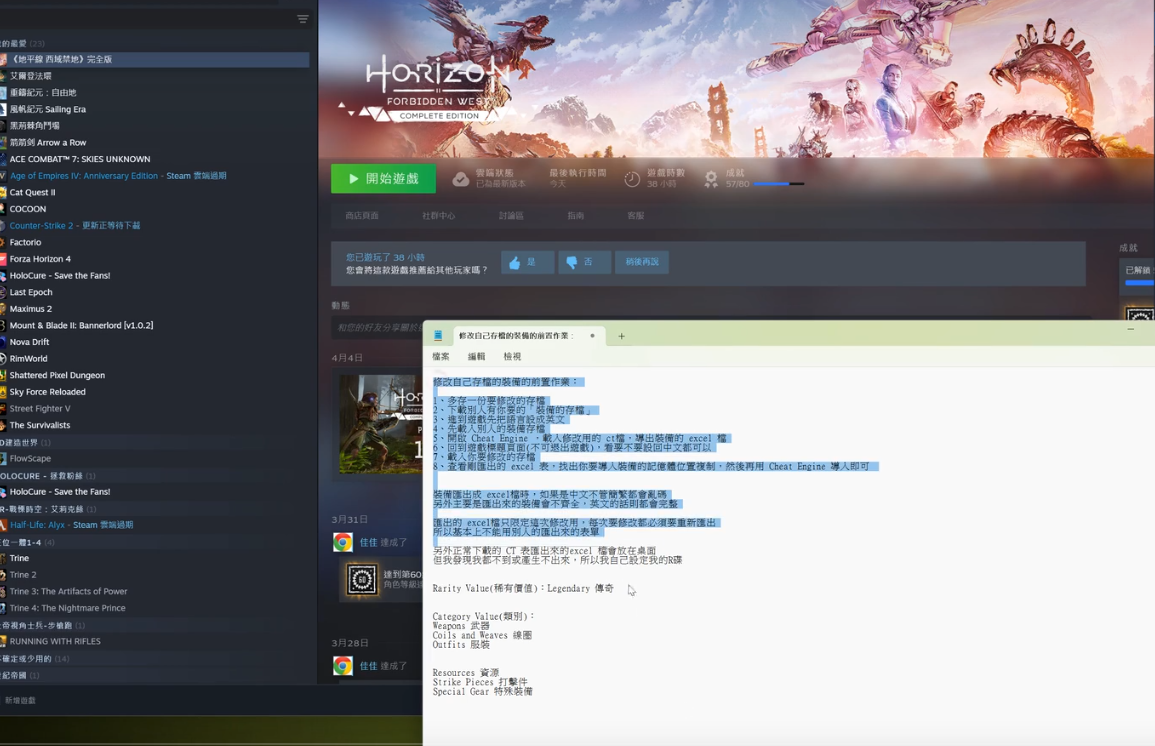Open the 佳佳 profile link under 3月28日
This screenshot has width=1155, height=746.
(368, 666)
